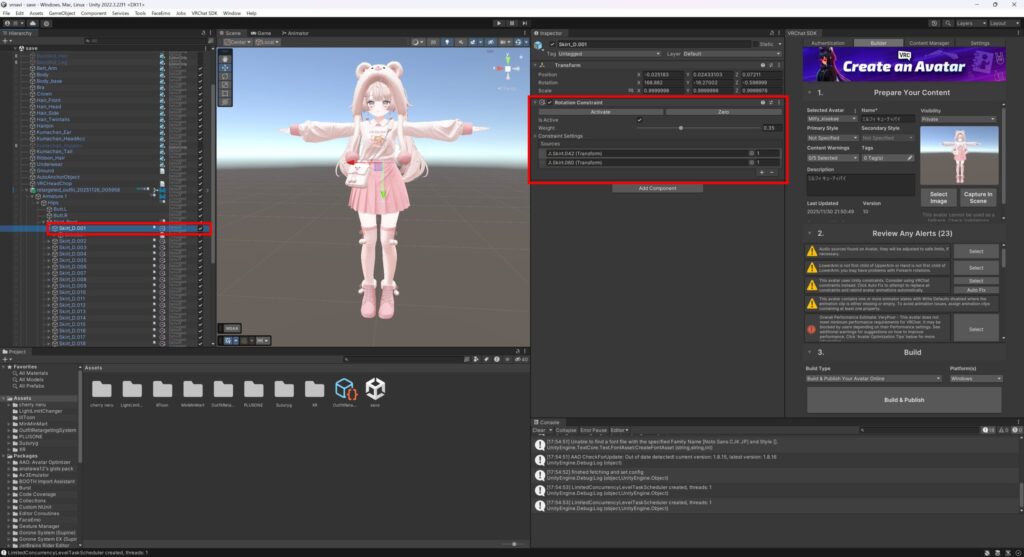Image resolution: width=1024 pixels, height=557 pixels.
Task: Click the plus button under constraint Sources
Action: coord(760,172)
